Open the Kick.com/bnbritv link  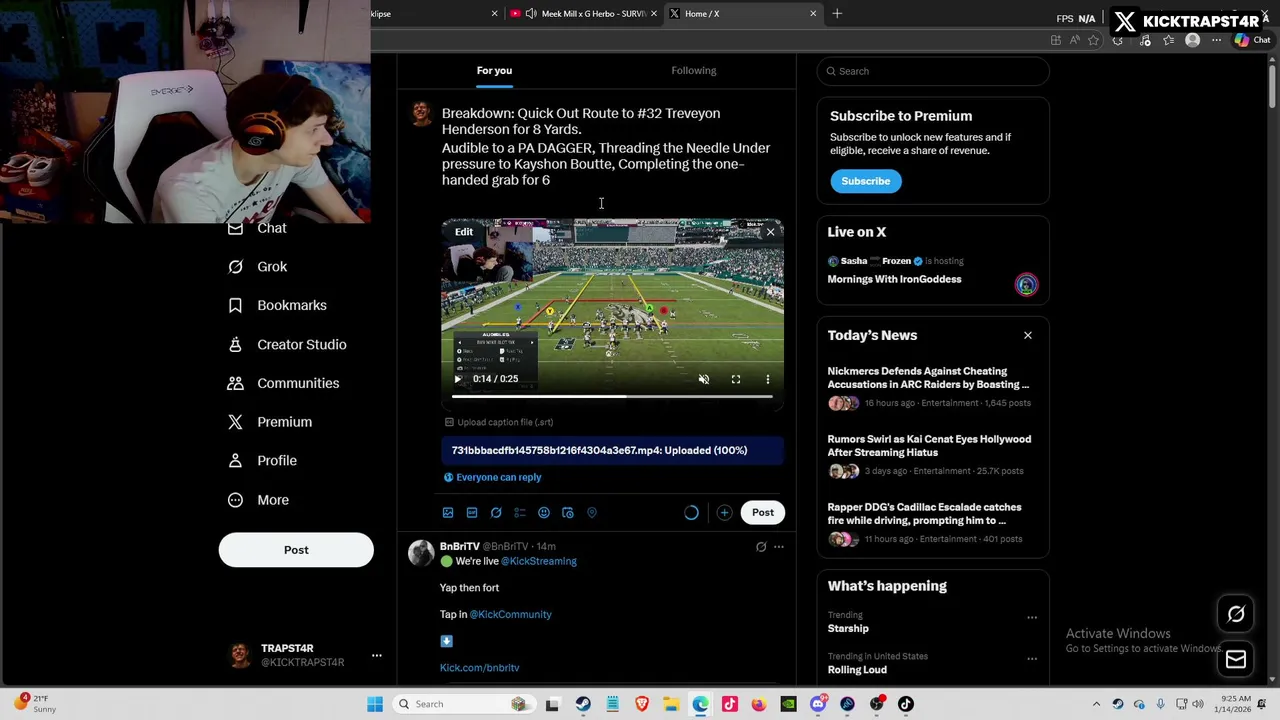click(x=480, y=668)
